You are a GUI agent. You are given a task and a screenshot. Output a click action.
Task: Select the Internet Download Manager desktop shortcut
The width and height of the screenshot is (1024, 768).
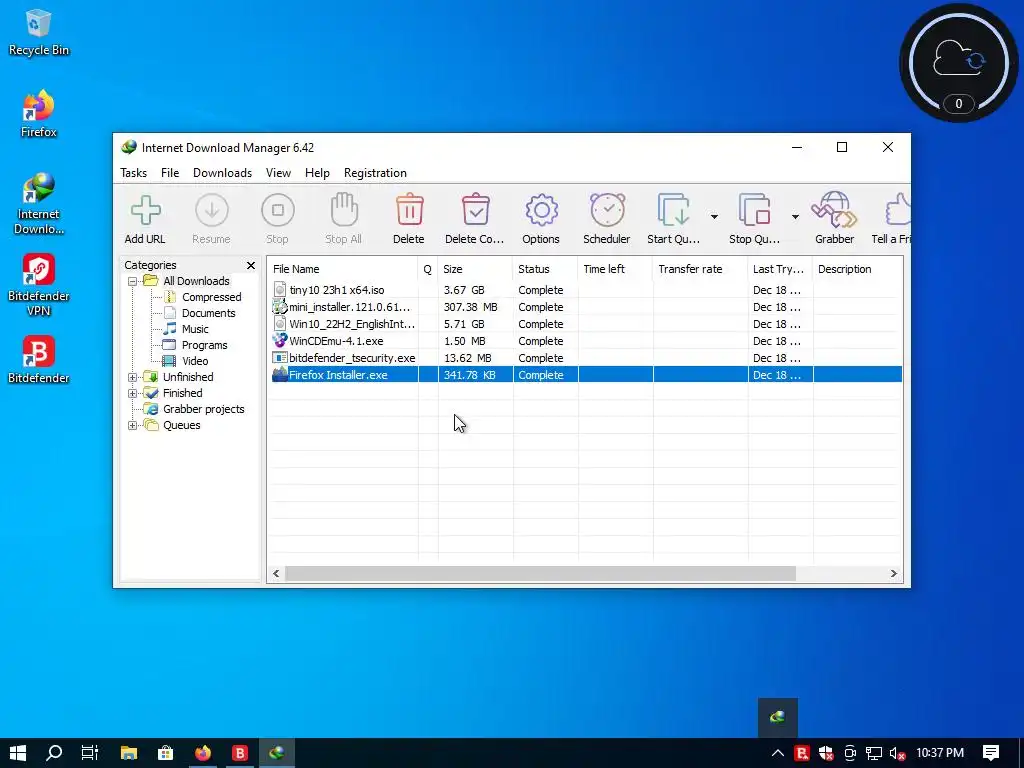coord(39,204)
